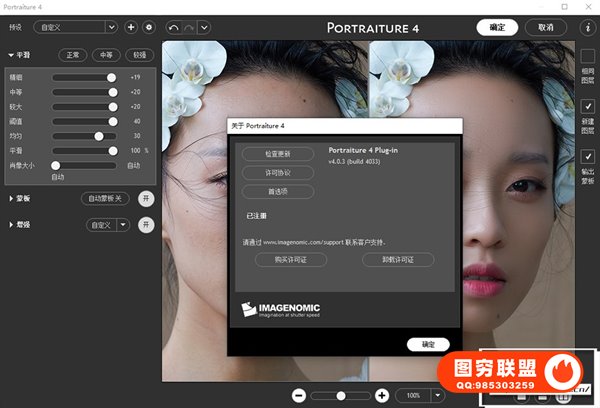Adjust the 均匀 slider handle
The height and width of the screenshot is (408, 600).
coord(99,135)
